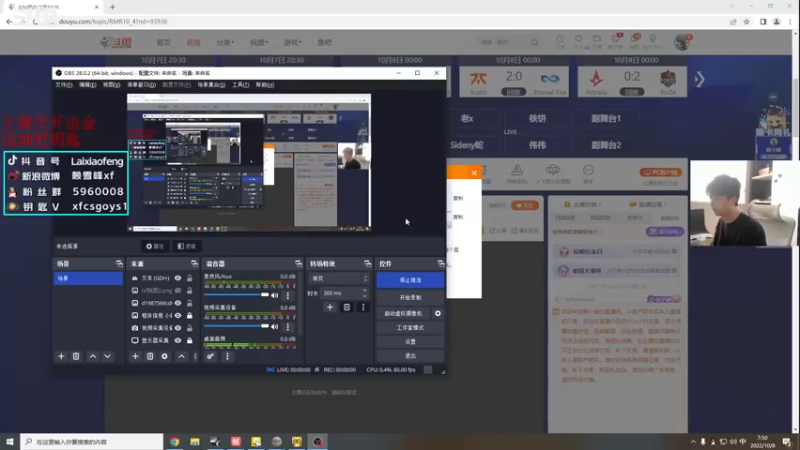
Task: Move scene up in Scenes panel
Action: tap(92, 356)
